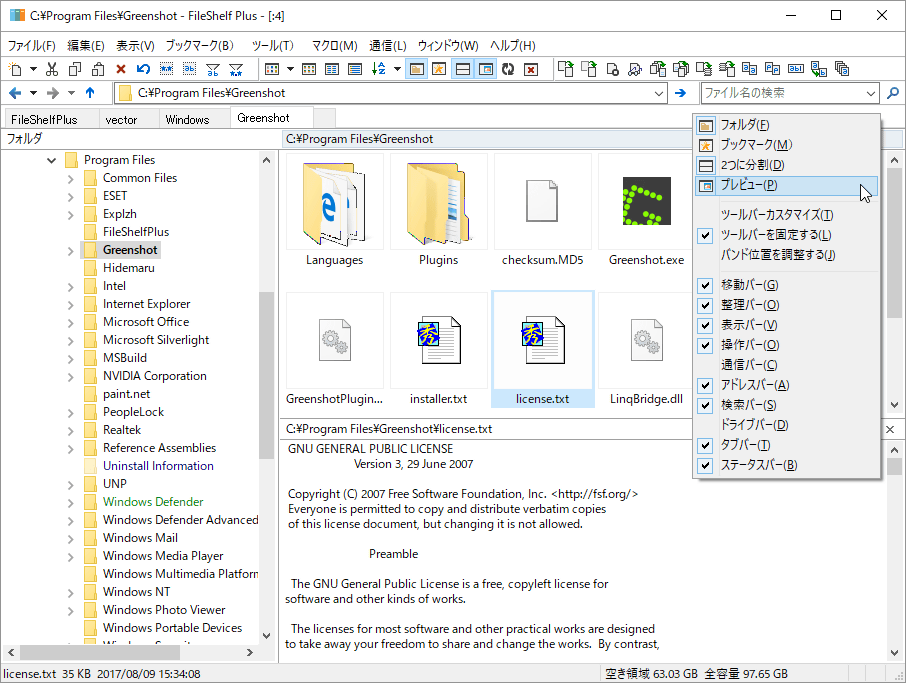Collapse the Program Files tree node
Viewport: 906px width, 683px height.
click(51, 160)
